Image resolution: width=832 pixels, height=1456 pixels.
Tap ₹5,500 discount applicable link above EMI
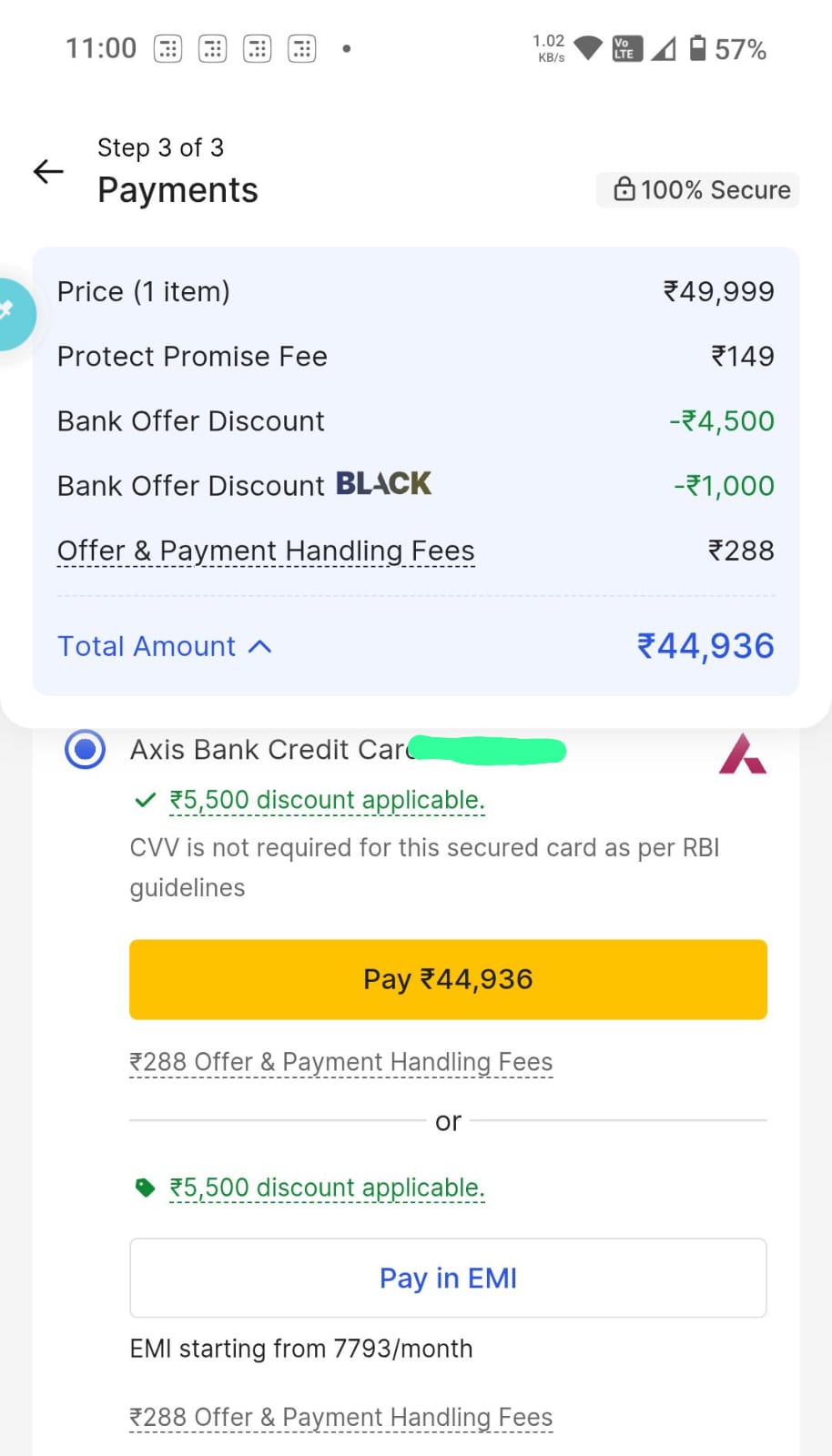(x=327, y=1188)
